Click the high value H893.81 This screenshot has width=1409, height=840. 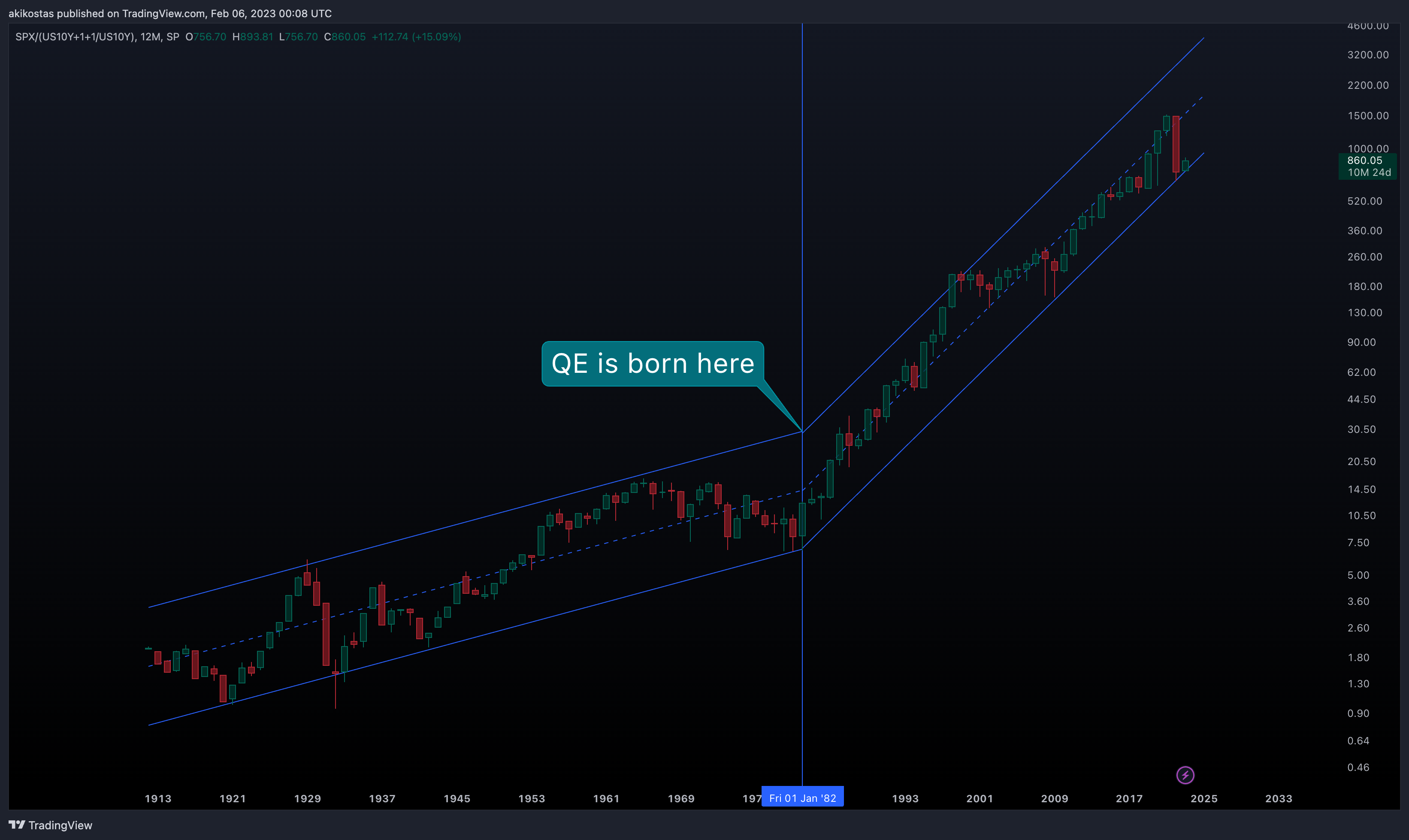point(252,37)
